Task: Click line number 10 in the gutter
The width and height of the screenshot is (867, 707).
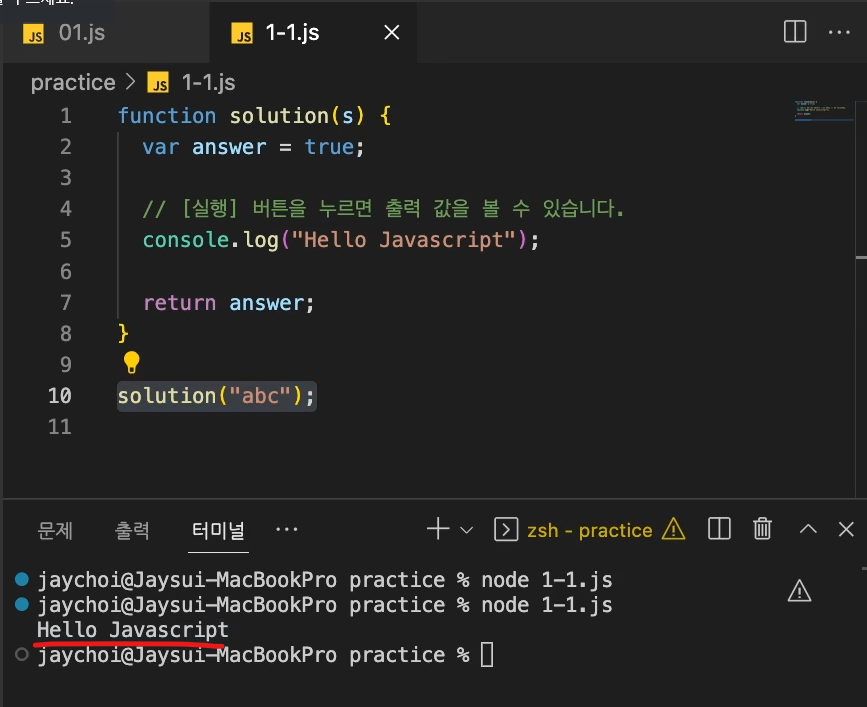Action: coord(60,396)
